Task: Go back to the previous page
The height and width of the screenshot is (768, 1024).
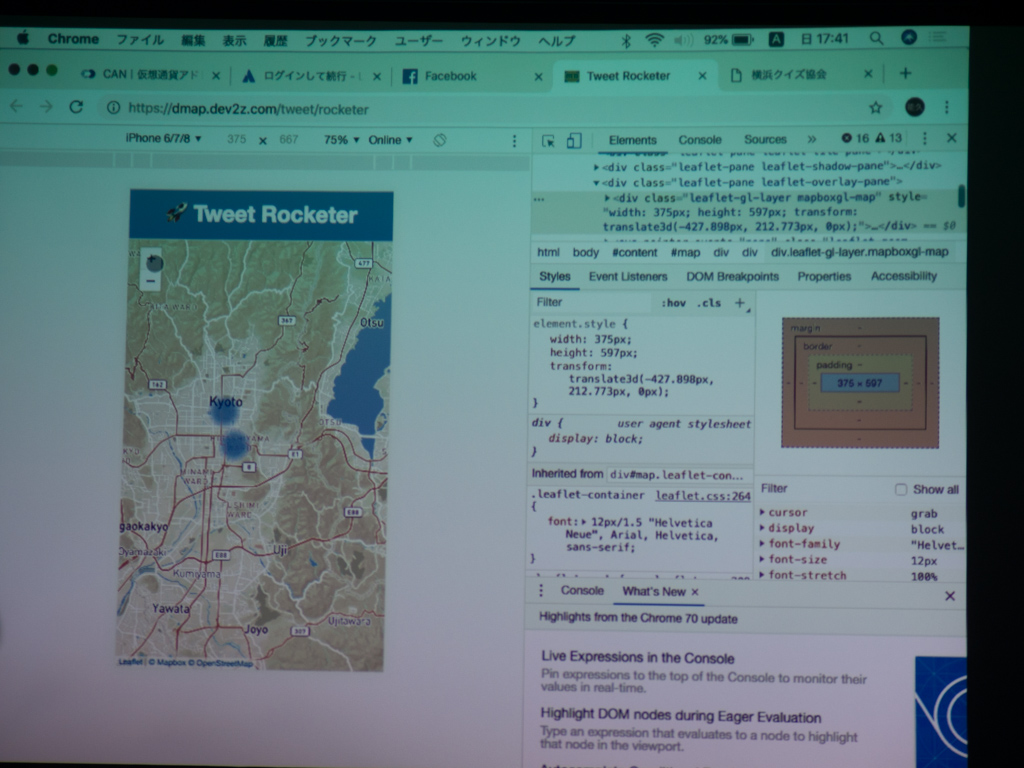Action: tap(17, 106)
